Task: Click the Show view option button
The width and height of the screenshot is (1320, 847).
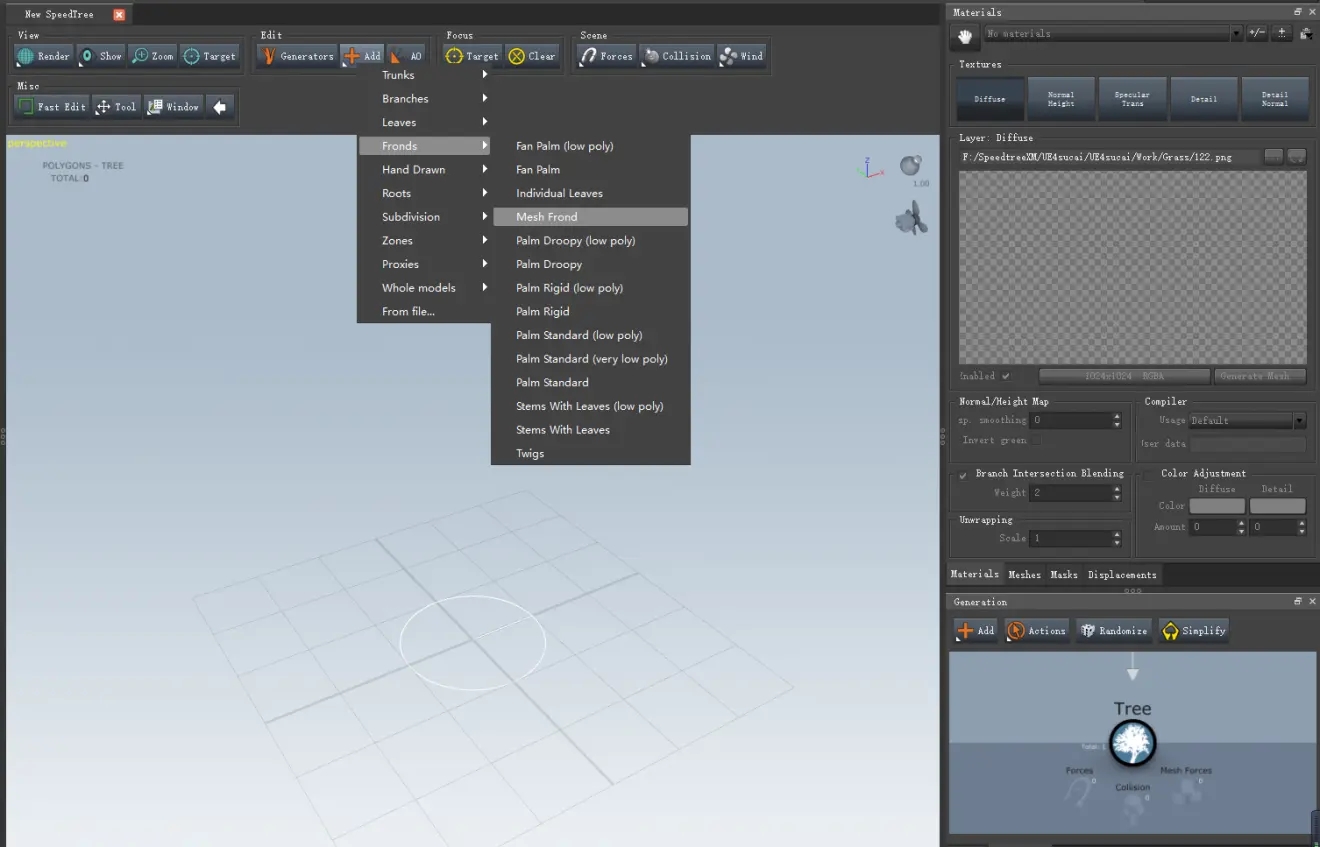Action: pos(101,56)
